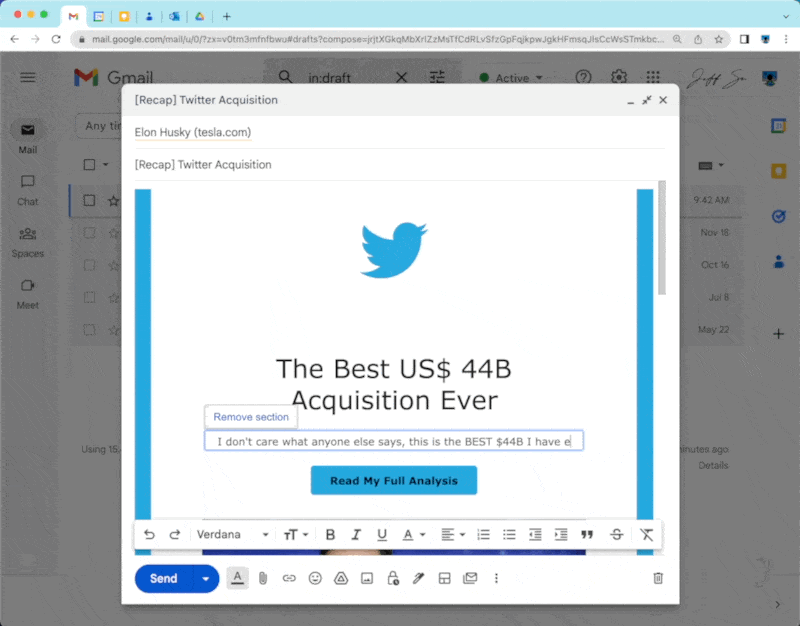Screen dimensions: 800x626
Task: Open the Google apps grid
Action: coord(653,77)
